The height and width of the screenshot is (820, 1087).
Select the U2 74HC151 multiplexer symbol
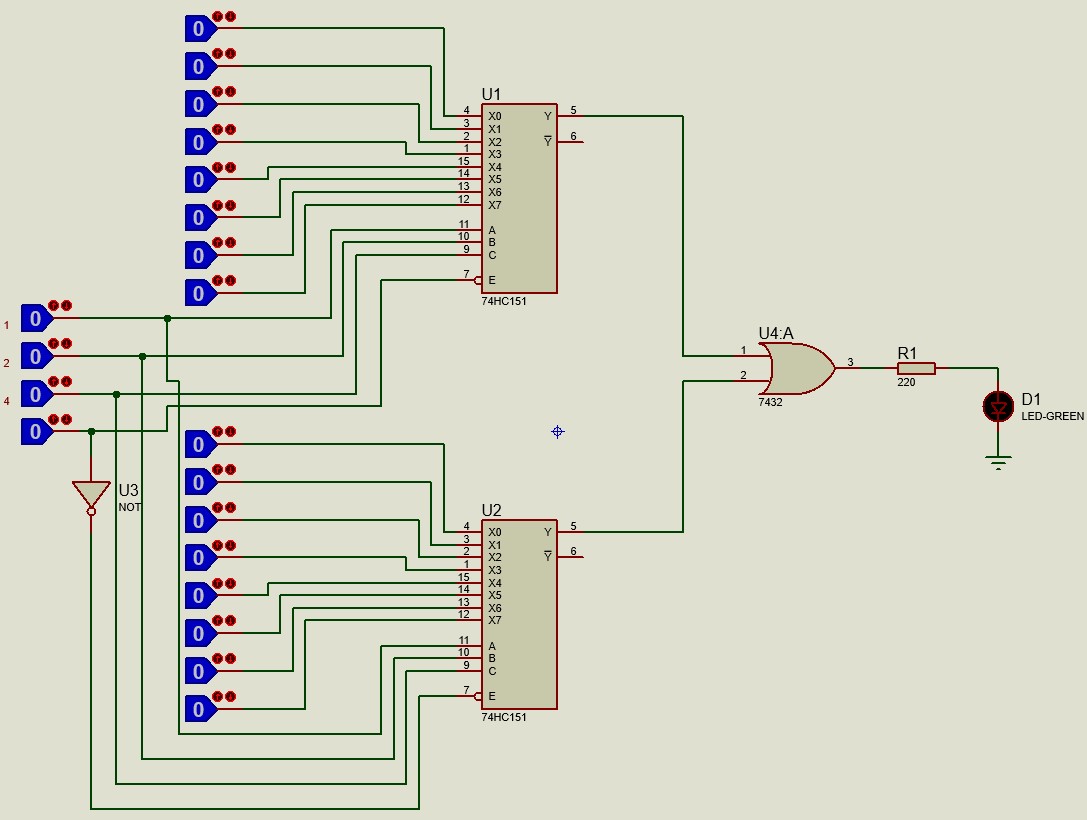coord(519,610)
